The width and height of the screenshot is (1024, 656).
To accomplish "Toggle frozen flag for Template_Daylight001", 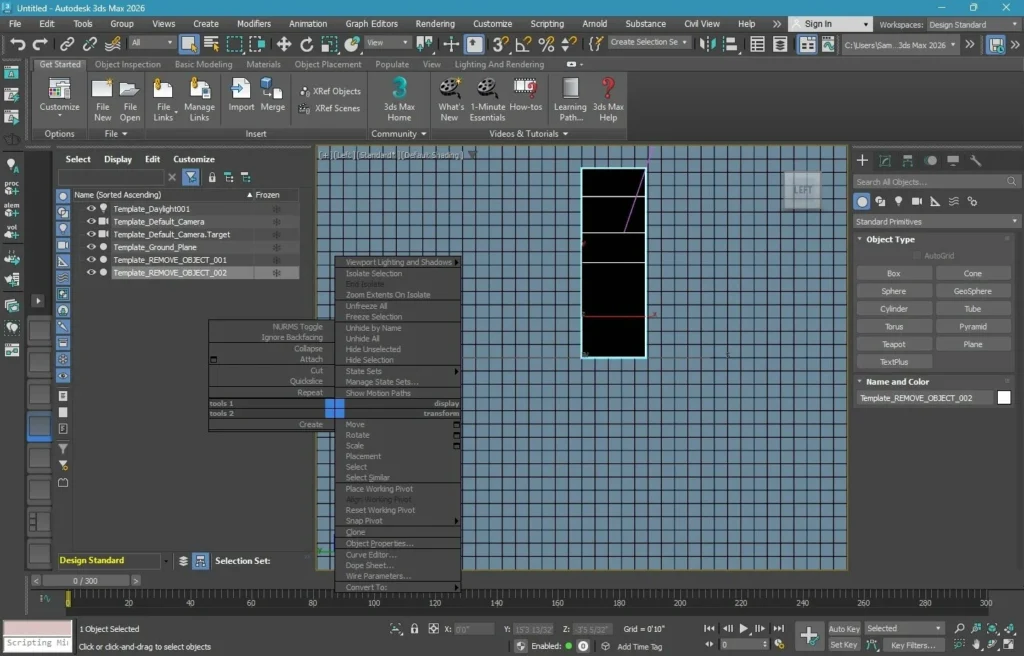I will point(276,209).
